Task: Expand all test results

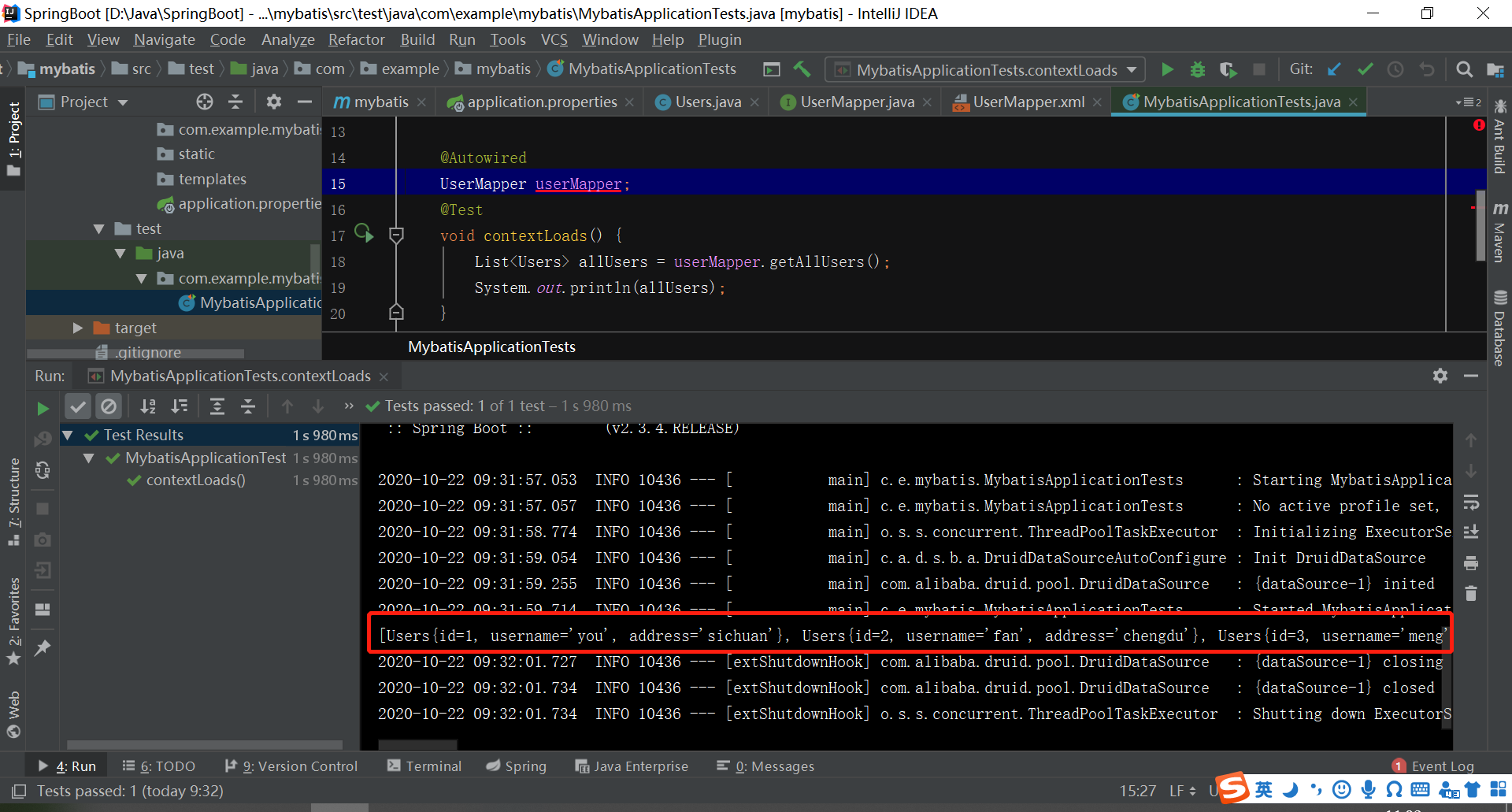Action: 217,406
